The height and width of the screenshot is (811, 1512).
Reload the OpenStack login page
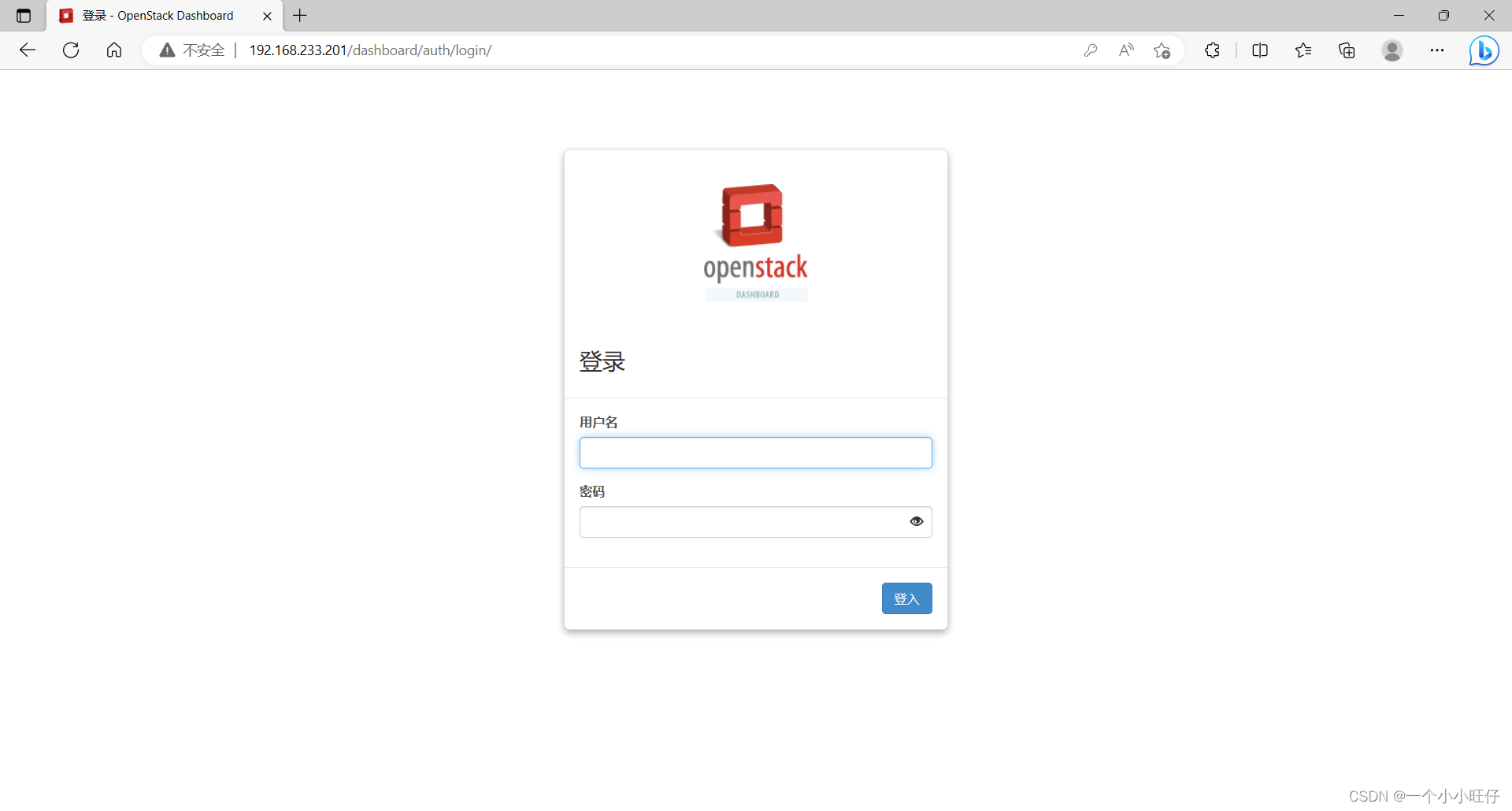coord(71,50)
